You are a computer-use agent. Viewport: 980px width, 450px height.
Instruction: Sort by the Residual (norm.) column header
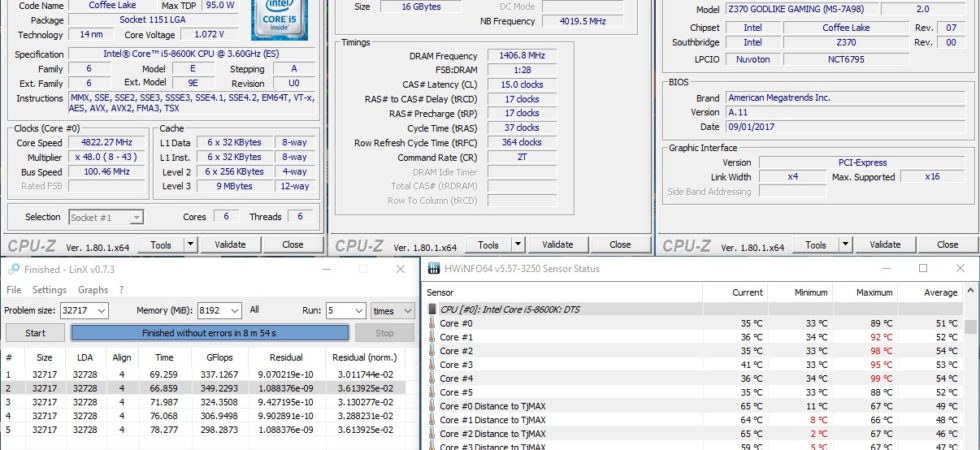[x=365, y=358]
